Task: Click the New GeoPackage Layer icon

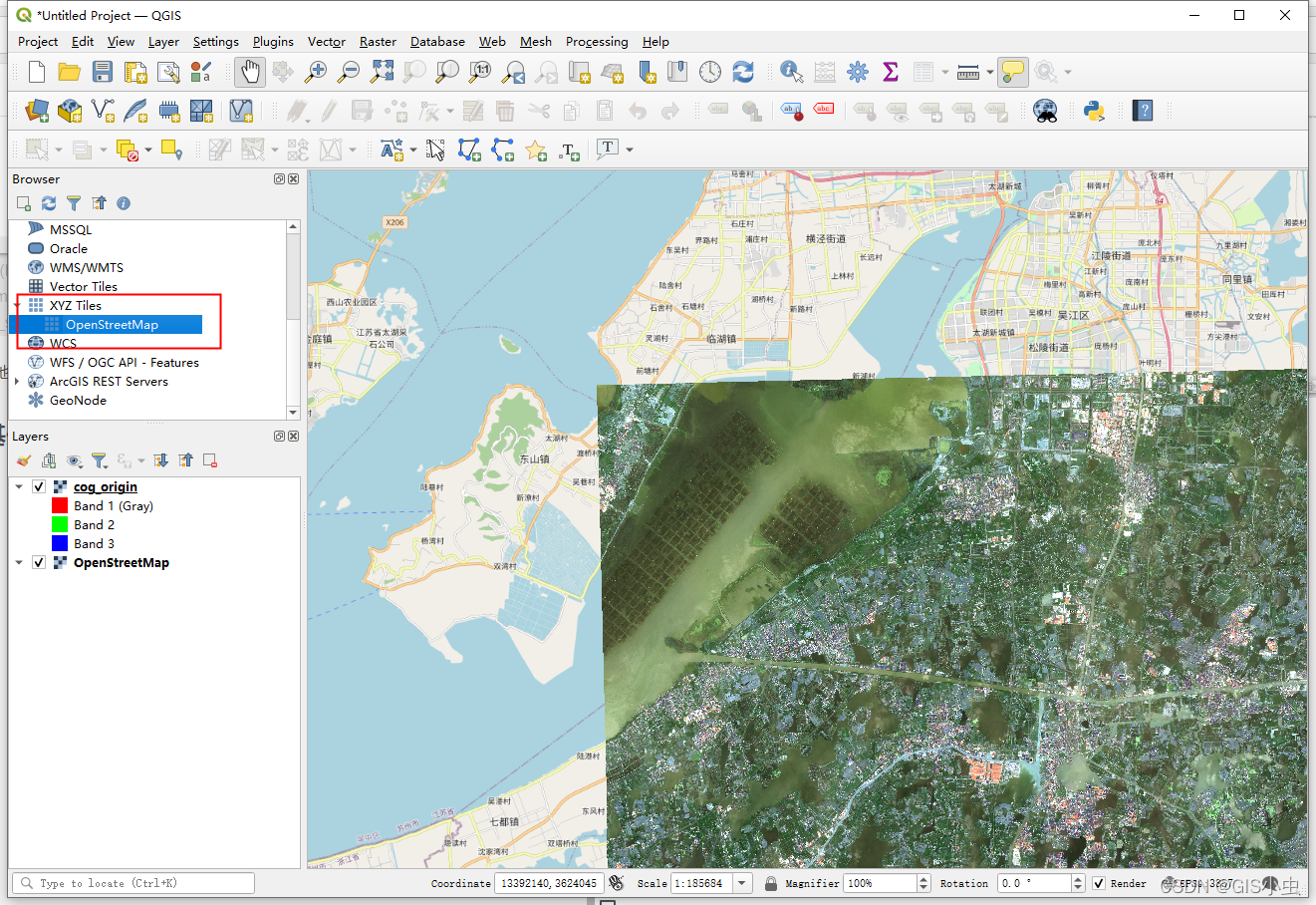Action: click(70, 111)
